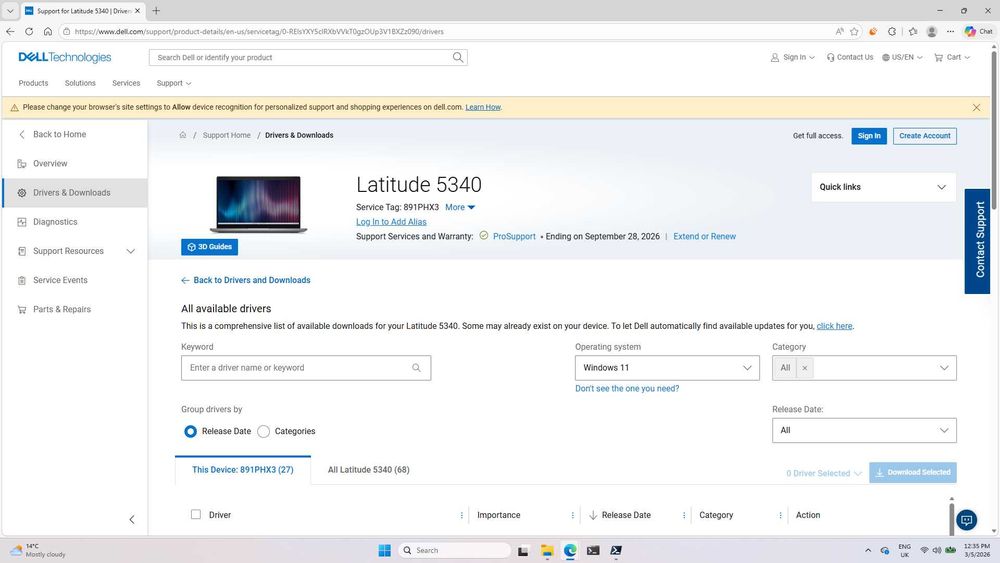
Task: Open Release Date column options menu
Action: pyautogui.click(x=684, y=515)
